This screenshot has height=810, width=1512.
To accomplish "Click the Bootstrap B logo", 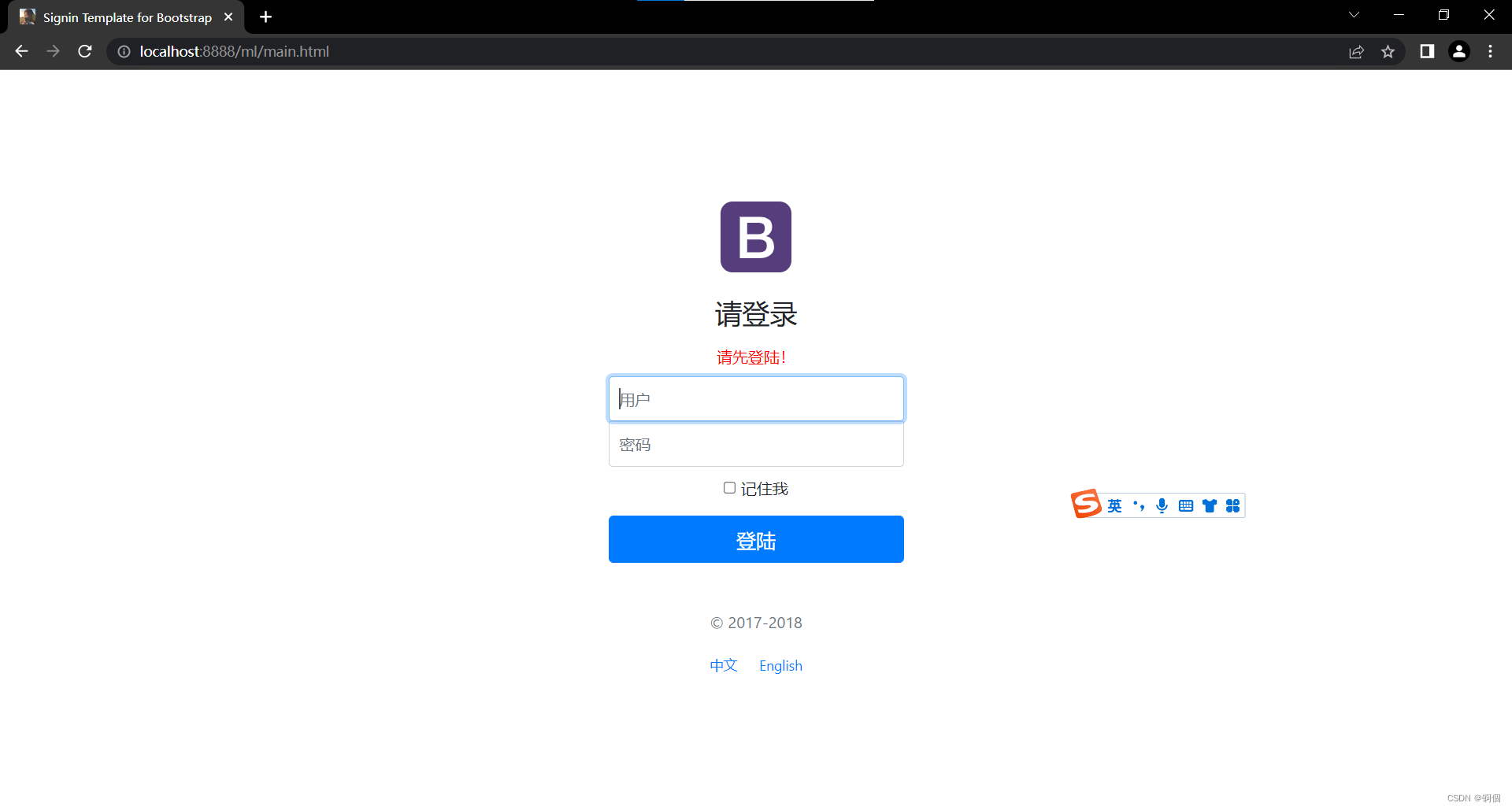I will click(x=756, y=237).
